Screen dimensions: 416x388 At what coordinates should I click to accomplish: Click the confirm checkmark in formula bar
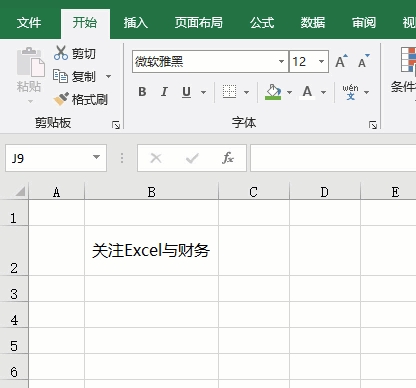point(192,158)
